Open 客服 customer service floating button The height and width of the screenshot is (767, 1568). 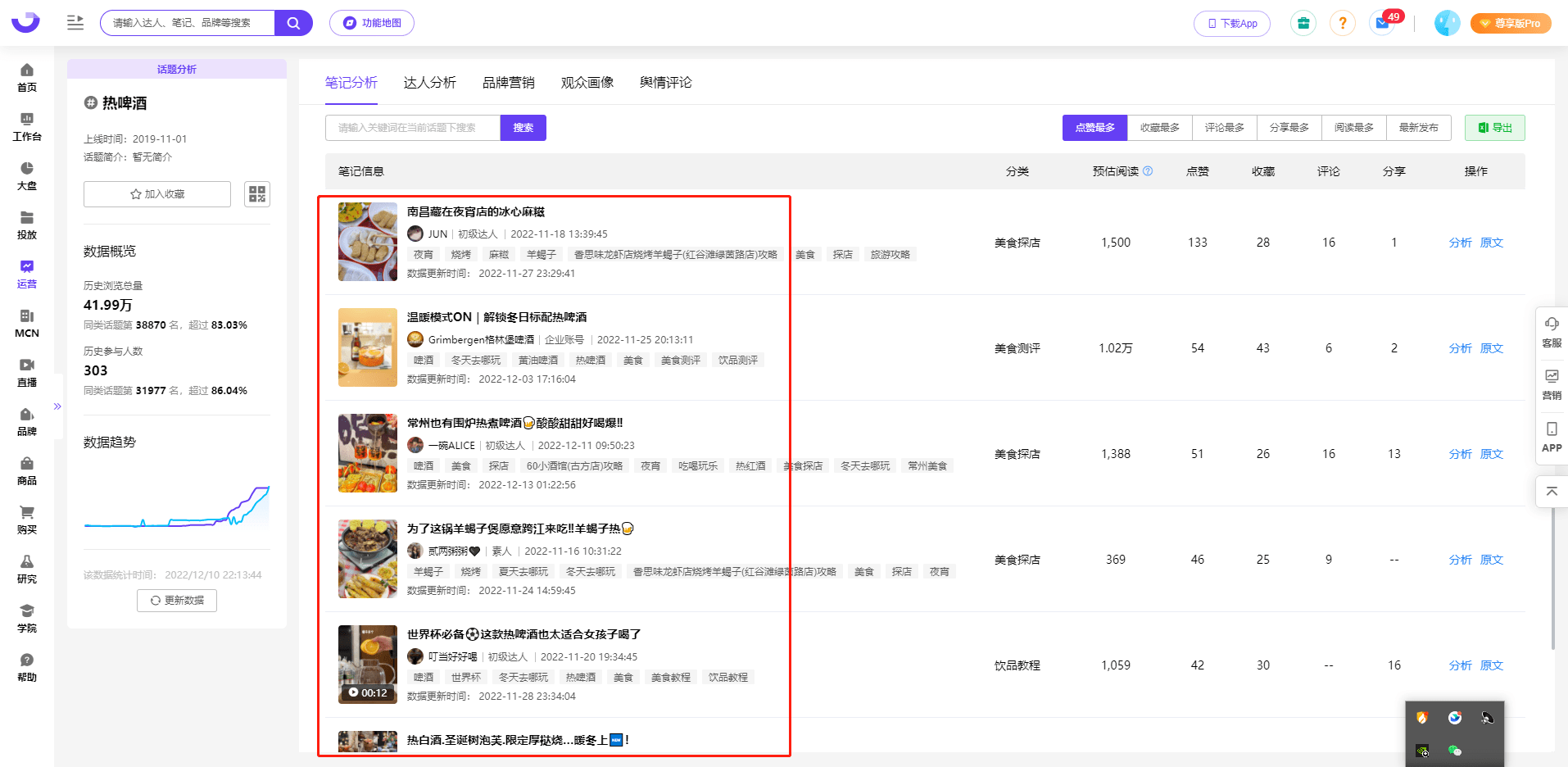tap(1552, 333)
